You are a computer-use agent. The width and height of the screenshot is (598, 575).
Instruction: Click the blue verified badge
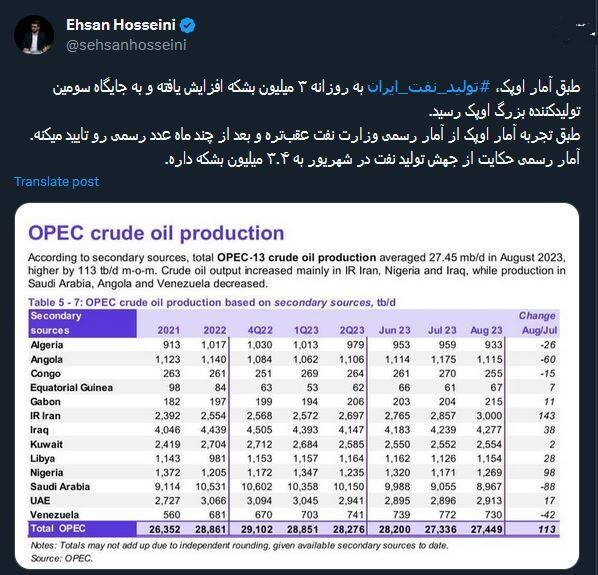tap(187, 25)
